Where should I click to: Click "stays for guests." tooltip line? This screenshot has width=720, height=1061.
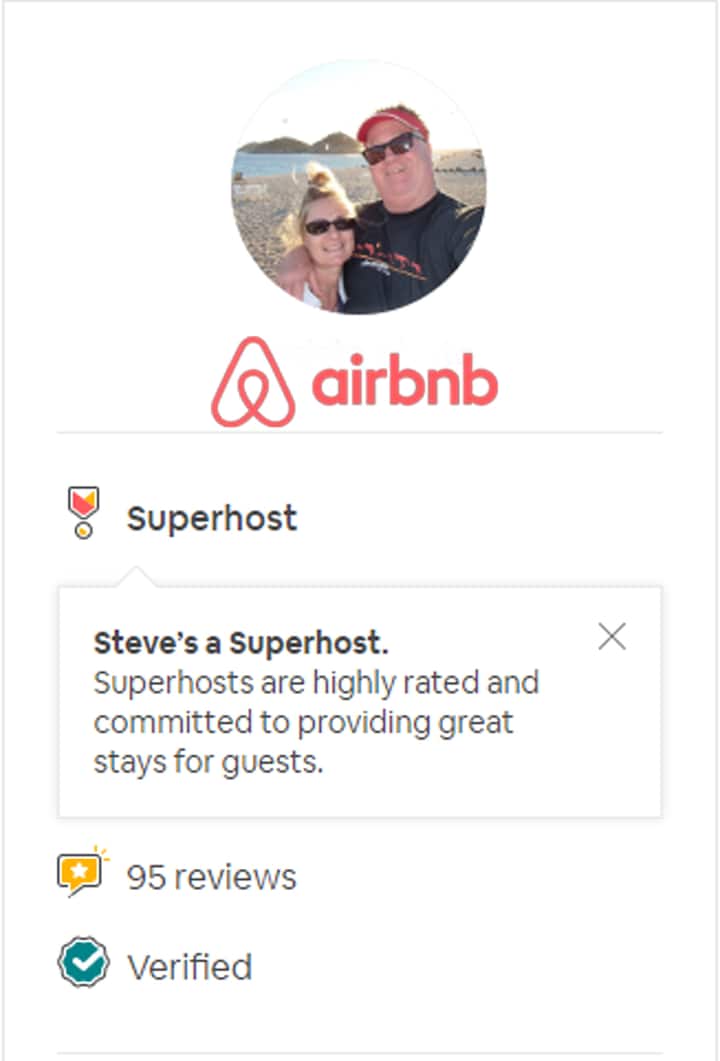tap(208, 763)
